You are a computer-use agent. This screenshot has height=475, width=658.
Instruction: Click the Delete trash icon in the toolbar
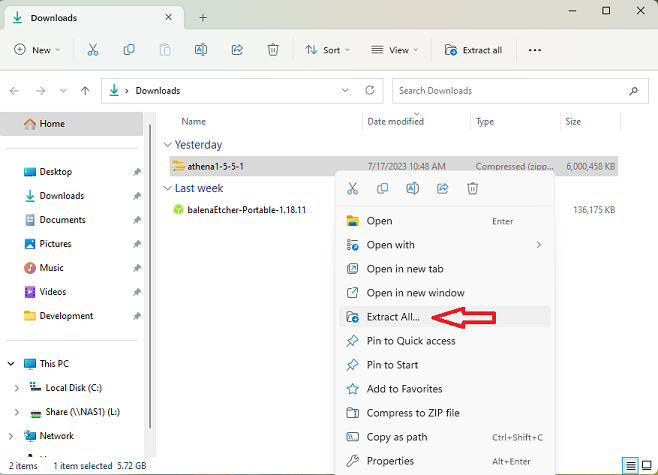click(273, 50)
